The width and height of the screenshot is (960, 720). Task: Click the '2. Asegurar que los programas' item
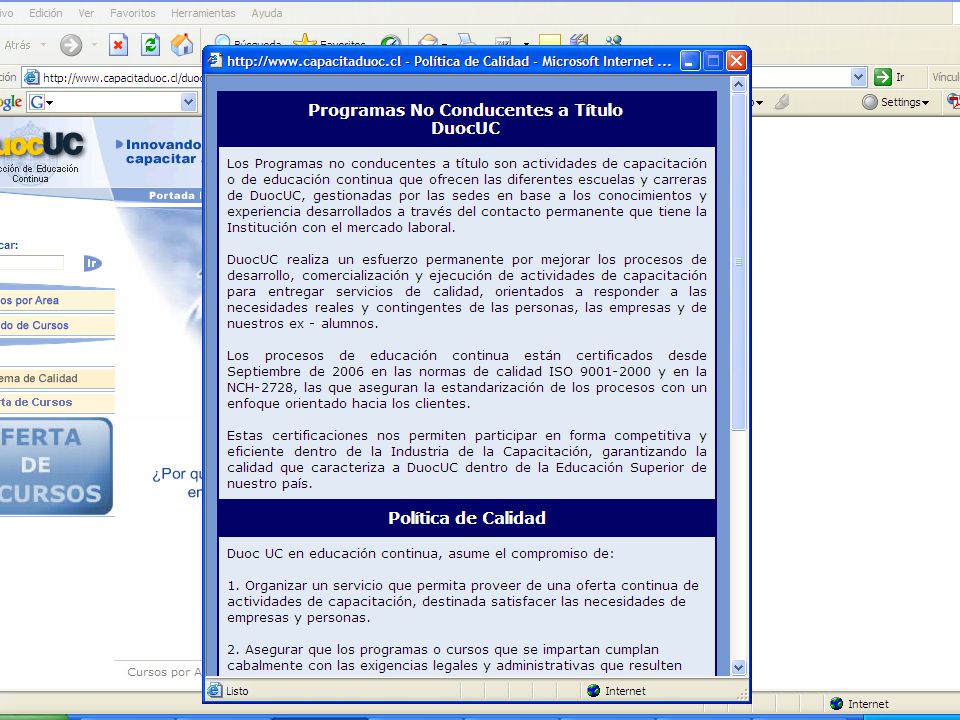click(454, 658)
